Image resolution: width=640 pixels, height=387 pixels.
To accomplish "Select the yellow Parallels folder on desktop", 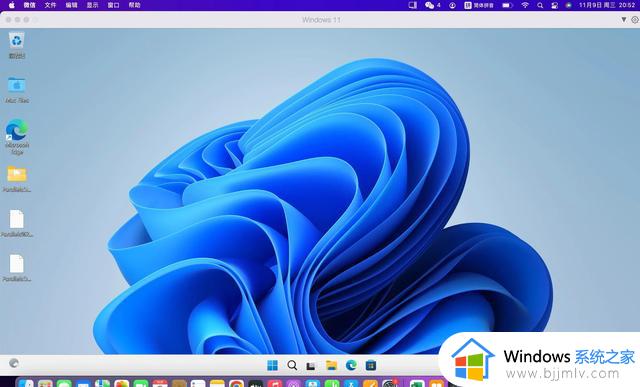I will 17,178.
